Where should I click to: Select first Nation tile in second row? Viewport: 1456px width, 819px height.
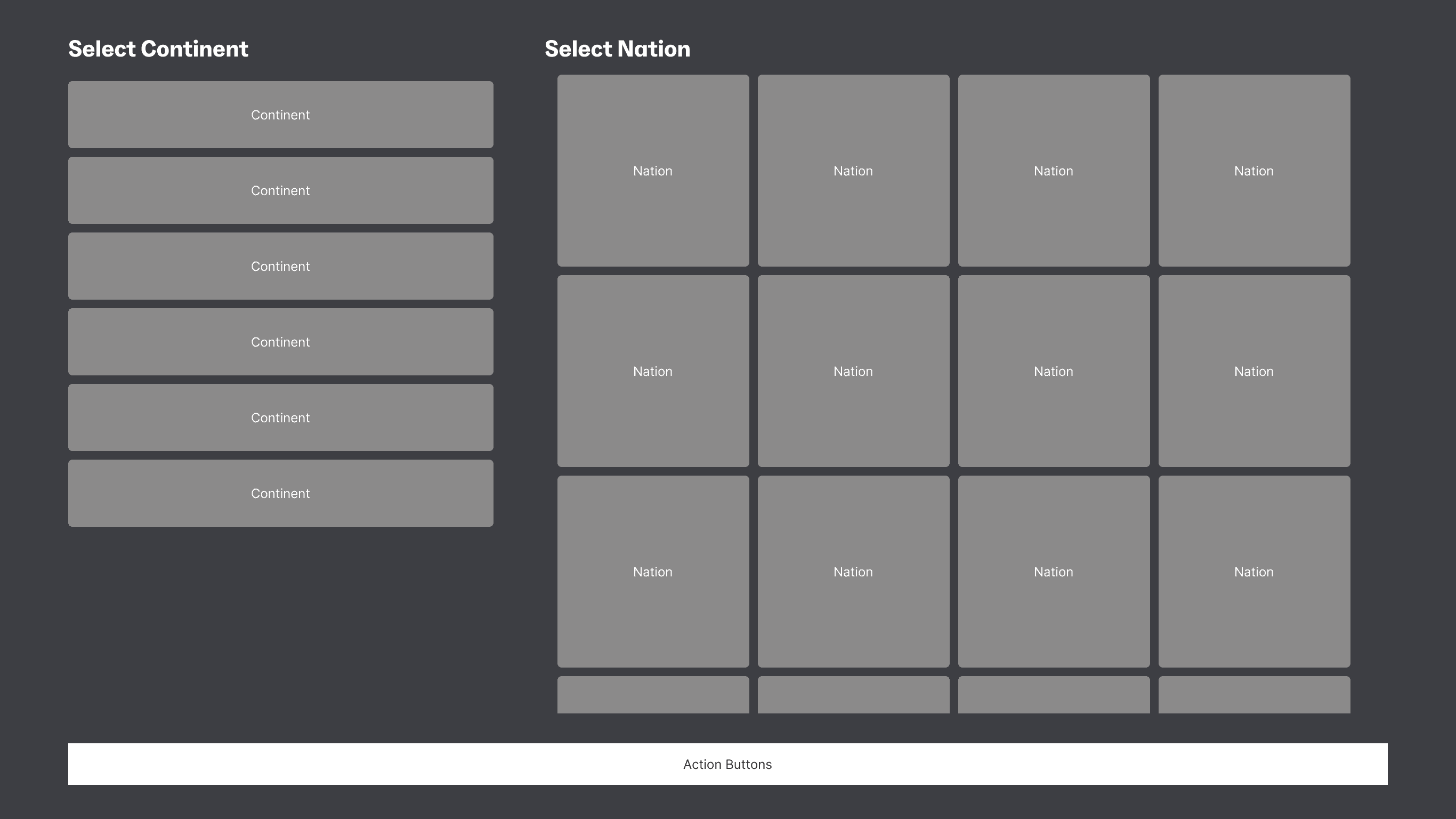coord(653,371)
